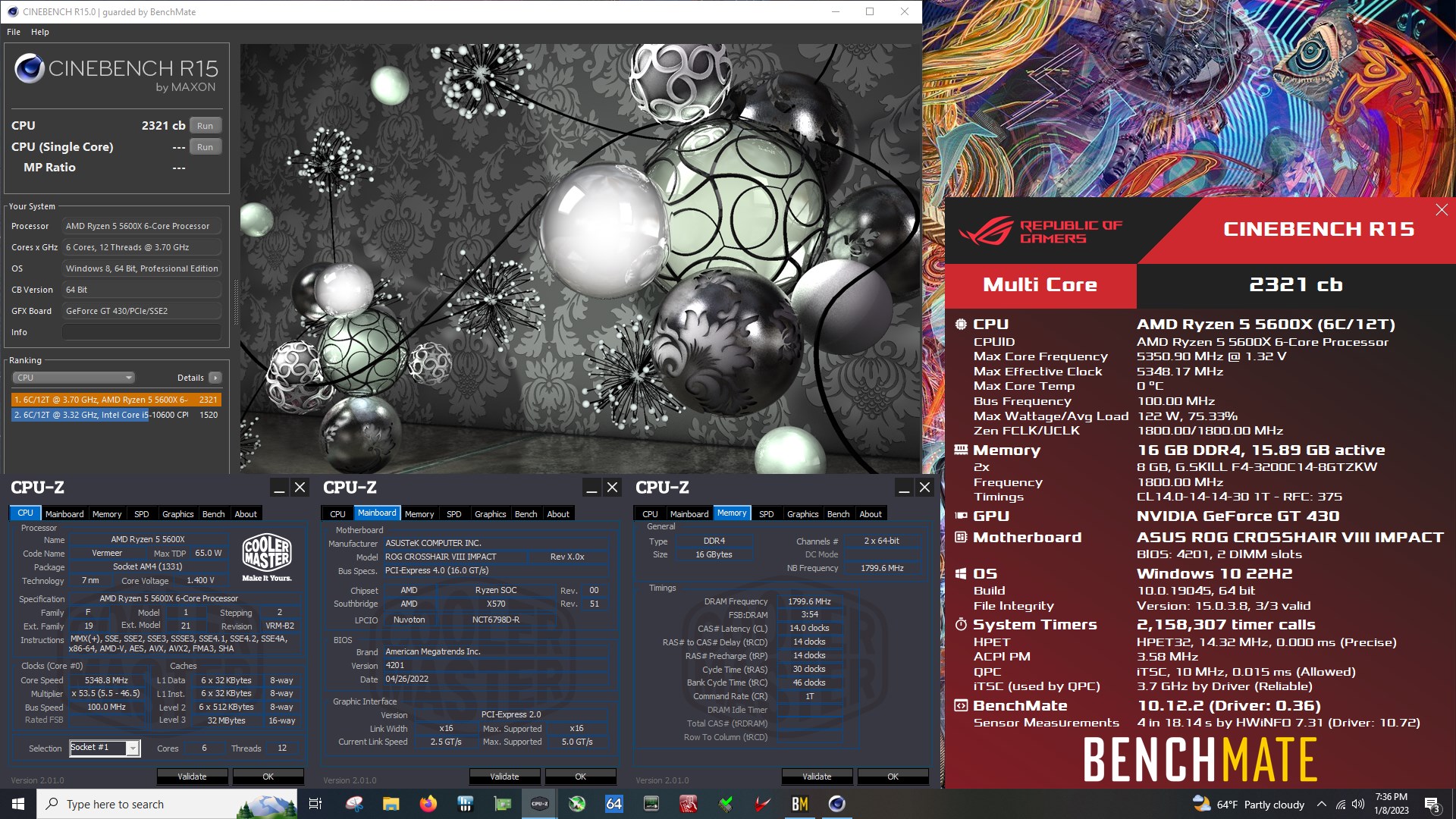The width and height of the screenshot is (1456, 819).
Task: Click the Memory icon in BenchMate panel
Action: (x=961, y=450)
